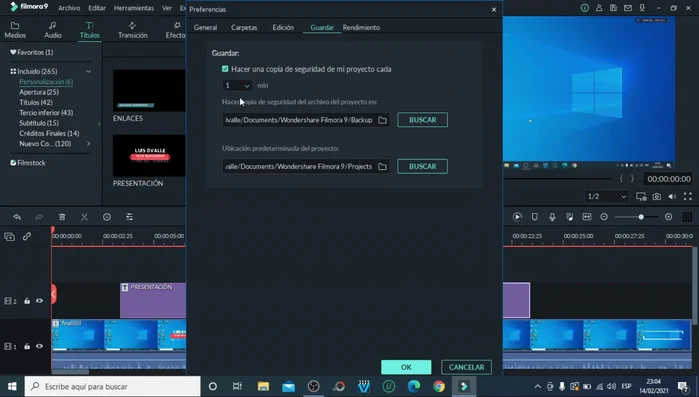
Task: Open File Explorer from the taskbar
Action: pos(263,386)
